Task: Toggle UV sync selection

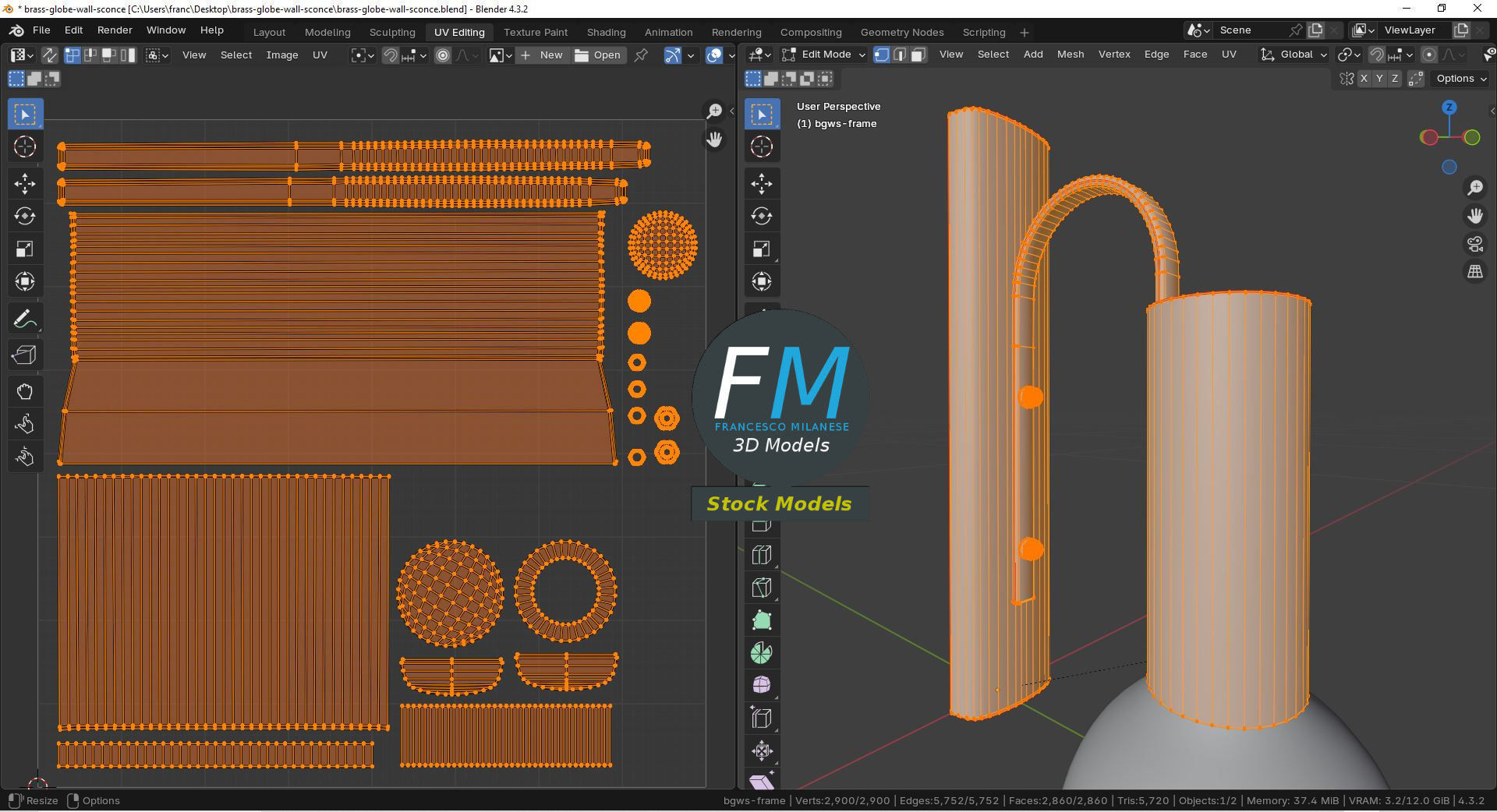Action: pos(49,55)
